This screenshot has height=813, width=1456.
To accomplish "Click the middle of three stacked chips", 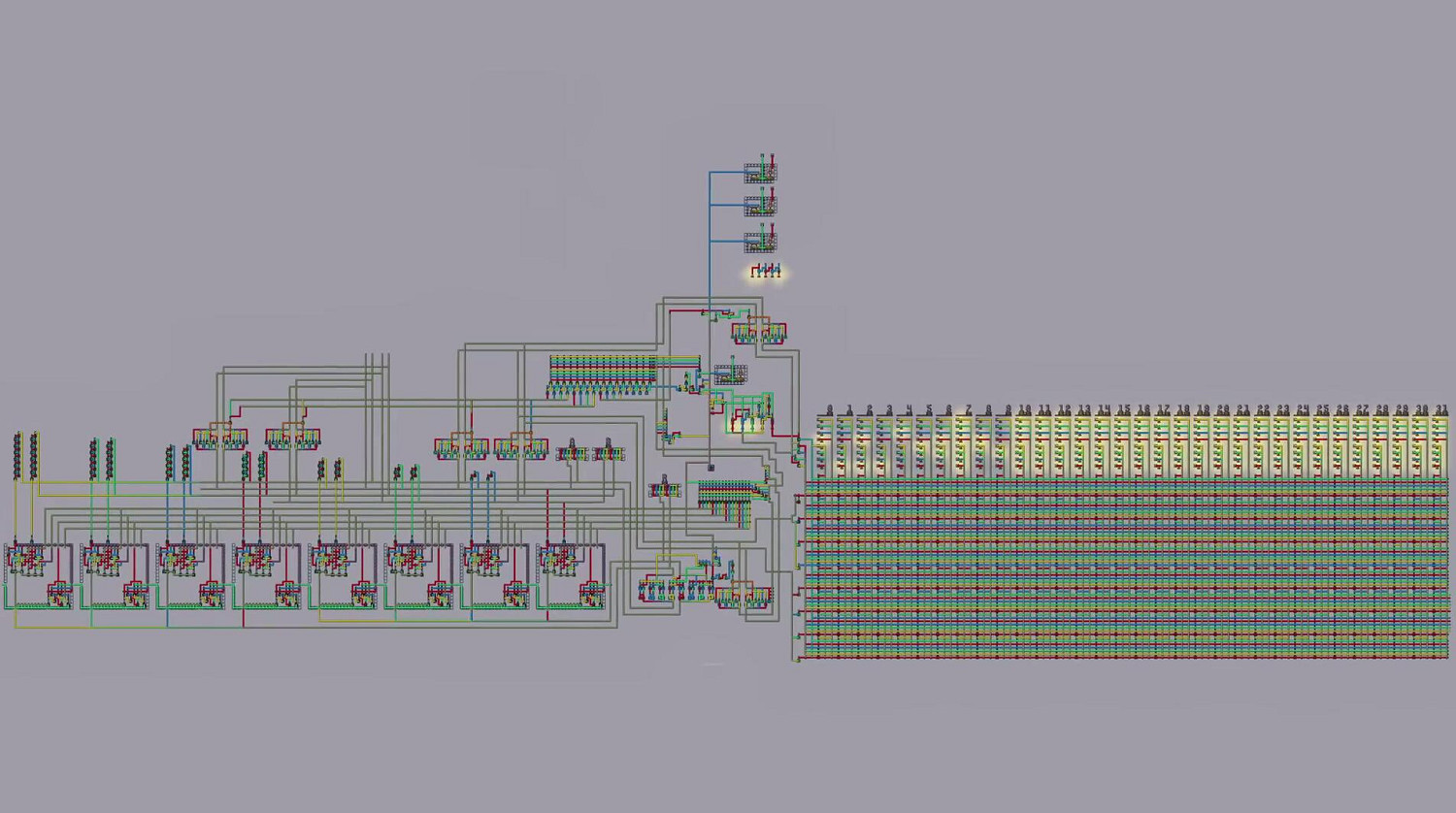I will click(x=760, y=205).
